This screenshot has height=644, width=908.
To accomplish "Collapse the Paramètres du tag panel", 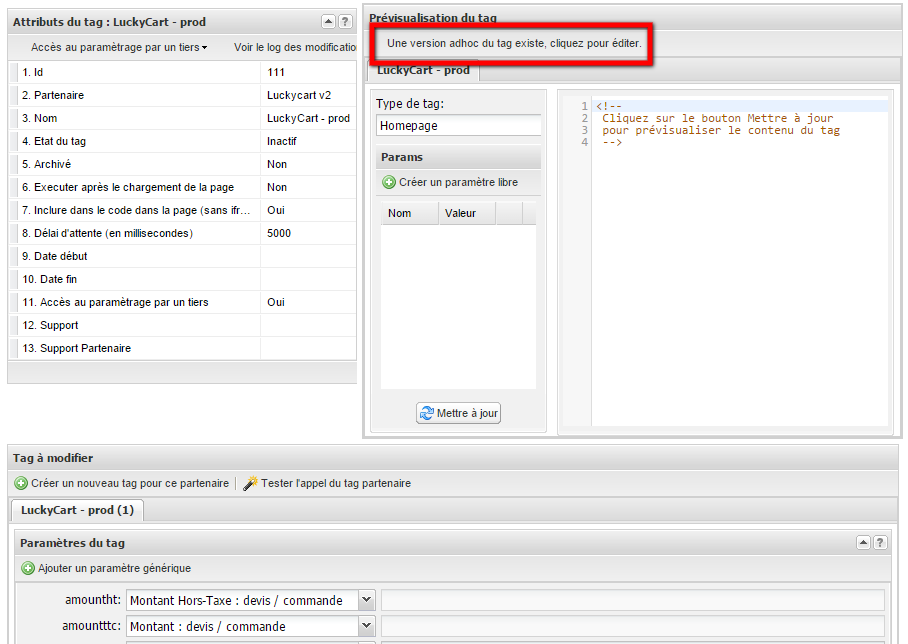I will pos(863,543).
